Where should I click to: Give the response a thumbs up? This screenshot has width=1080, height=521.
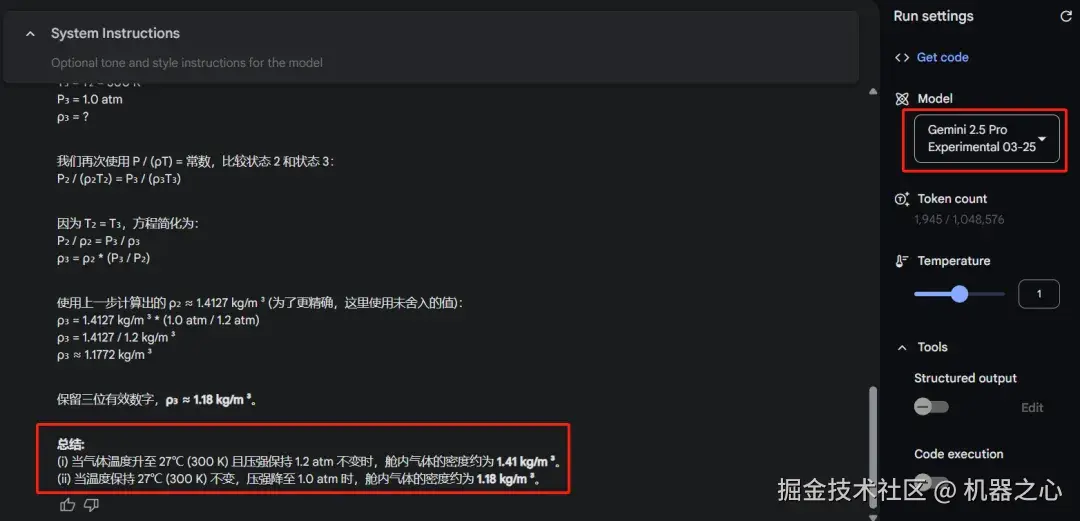[x=68, y=506]
